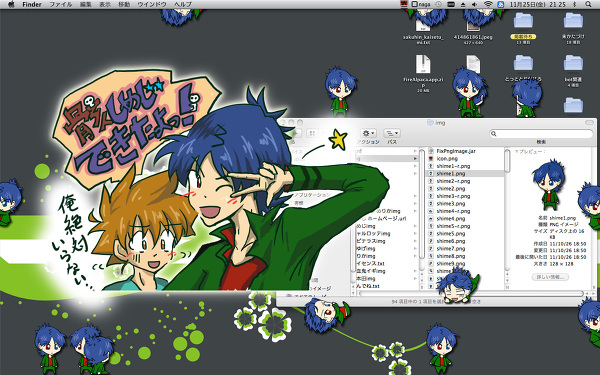The image size is (600, 375).
Task: Expand the ピテラスimg folder arrow
Action: [416, 241]
